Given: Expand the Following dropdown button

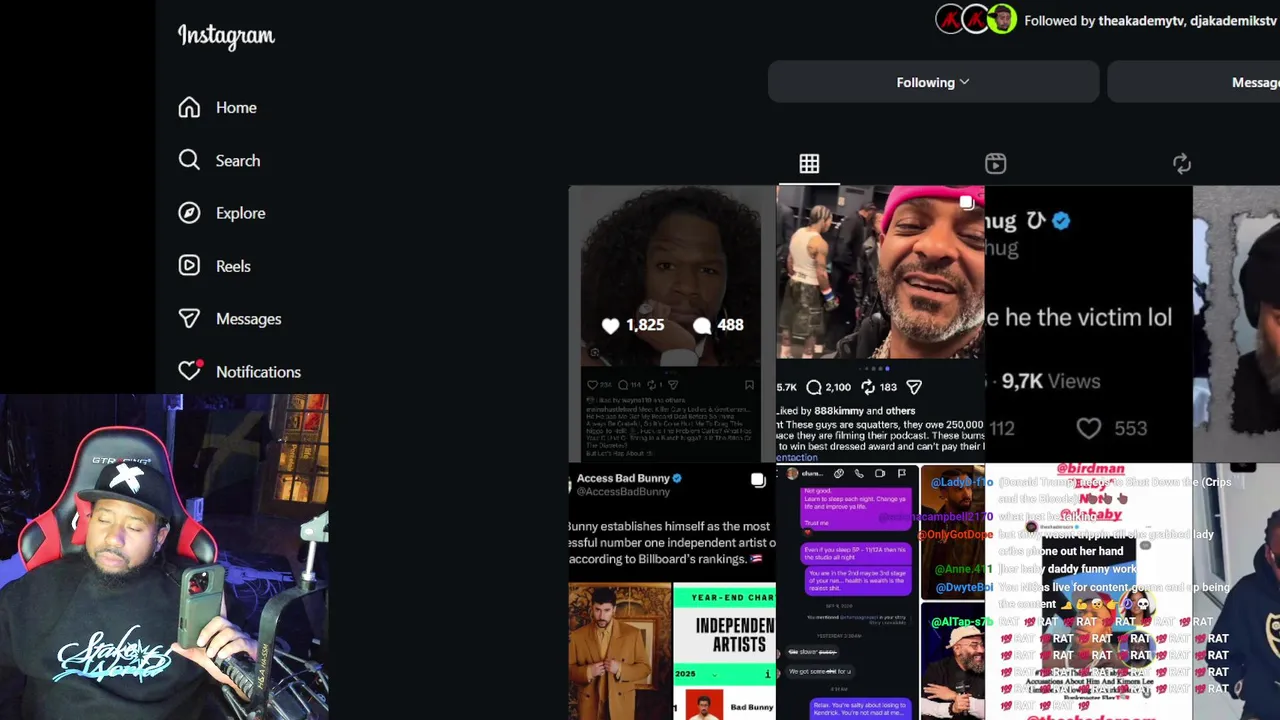Looking at the screenshot, I should 933,82.
